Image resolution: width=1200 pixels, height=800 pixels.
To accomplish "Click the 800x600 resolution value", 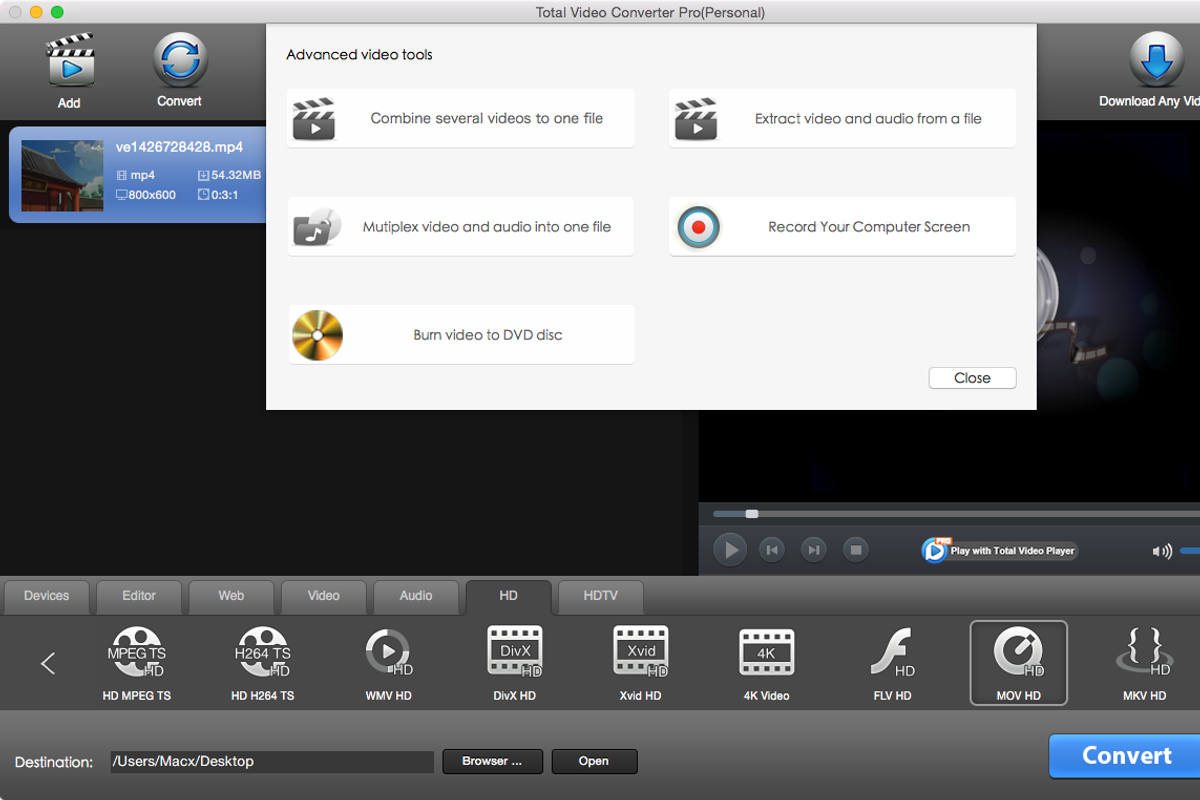I will point(153,195).
